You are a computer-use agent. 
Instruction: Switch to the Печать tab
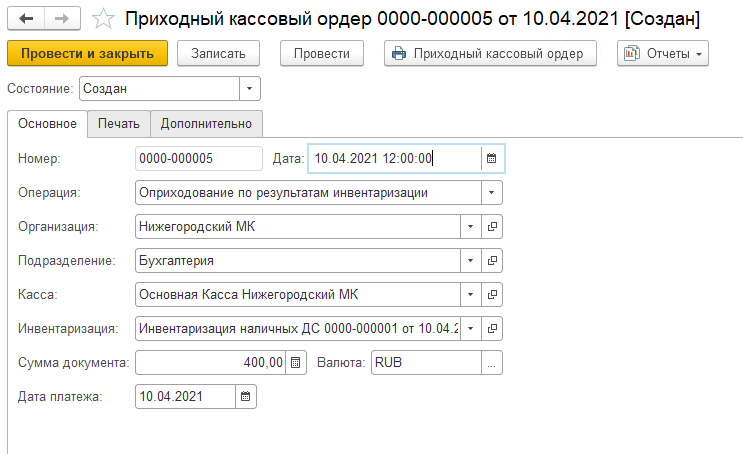[118, 124]
